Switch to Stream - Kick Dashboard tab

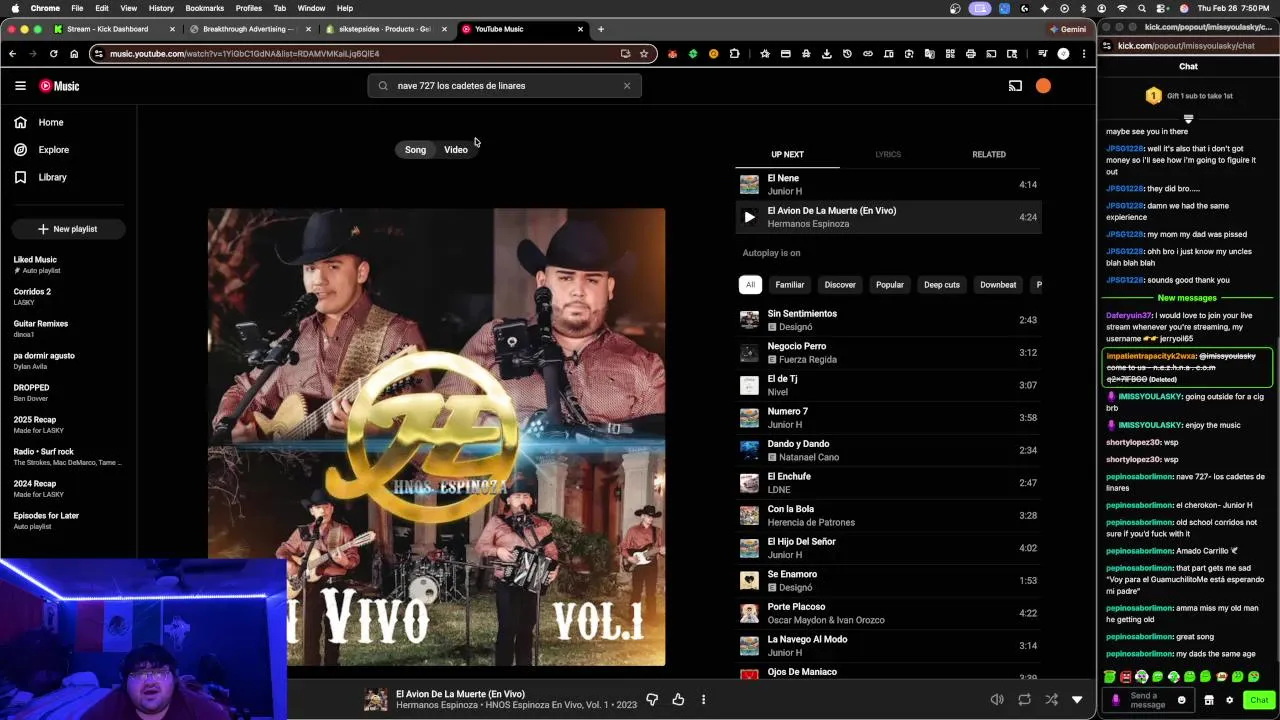(115, 29)
